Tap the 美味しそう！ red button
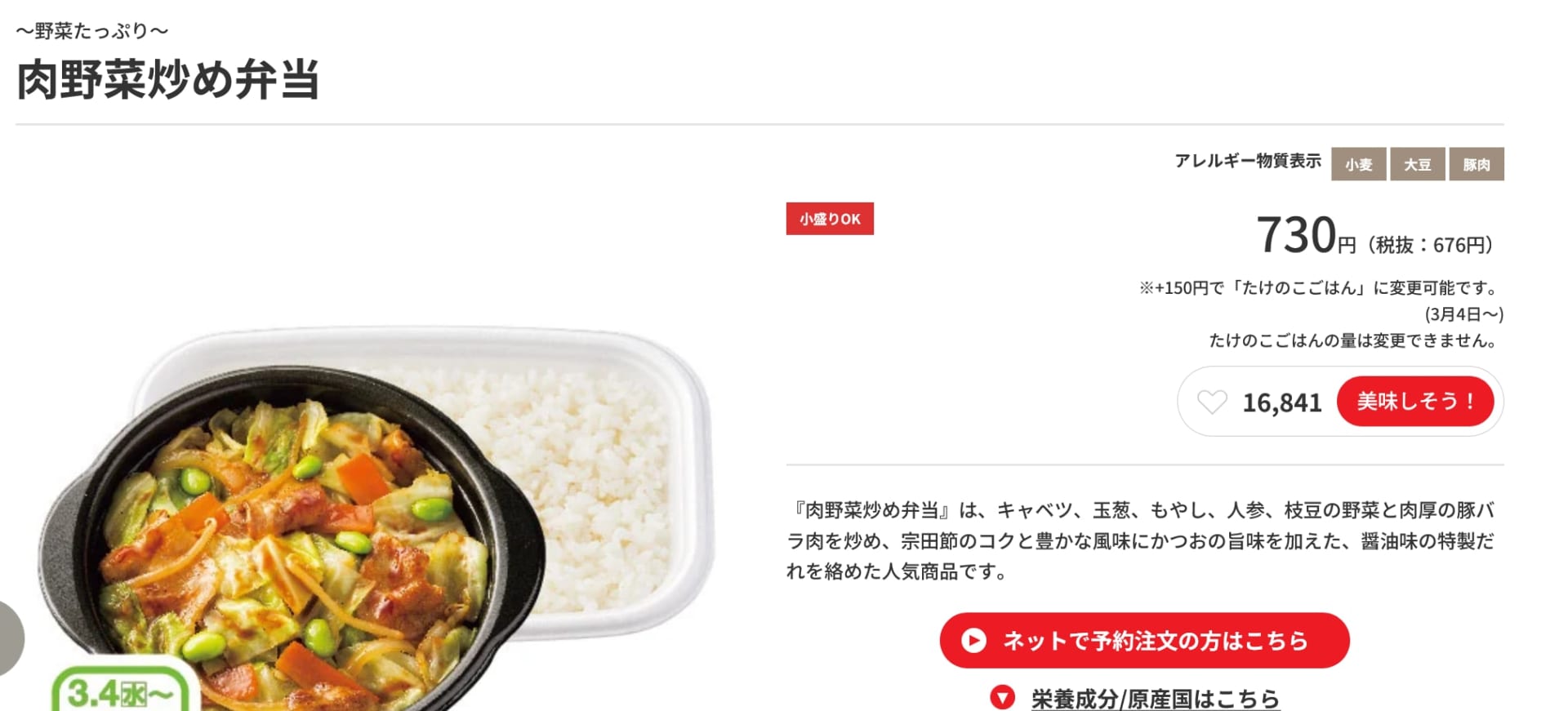This screenshot has width=1568, height=711. [1415, 401]
